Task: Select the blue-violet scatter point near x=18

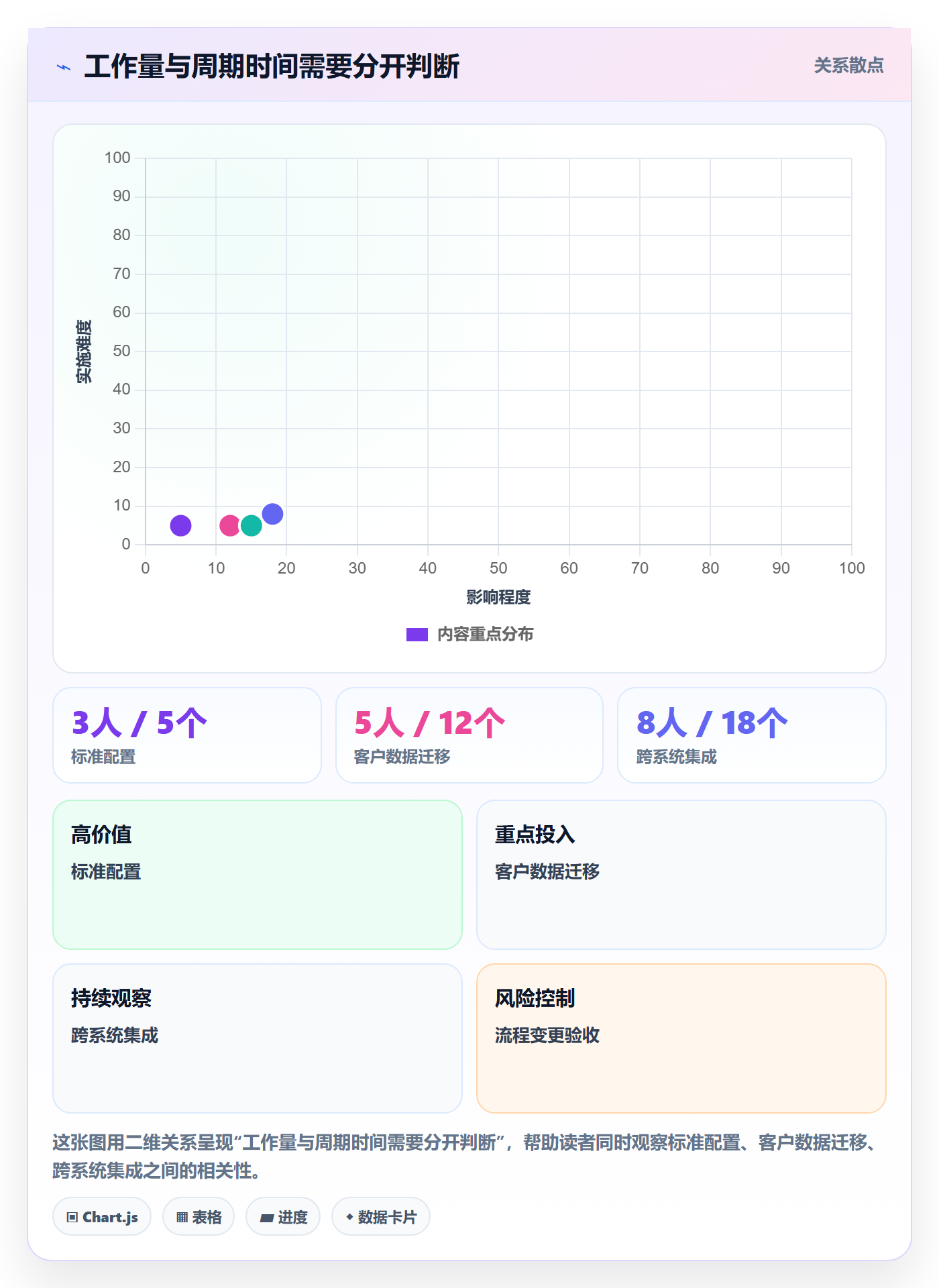Action: point(272,514)
